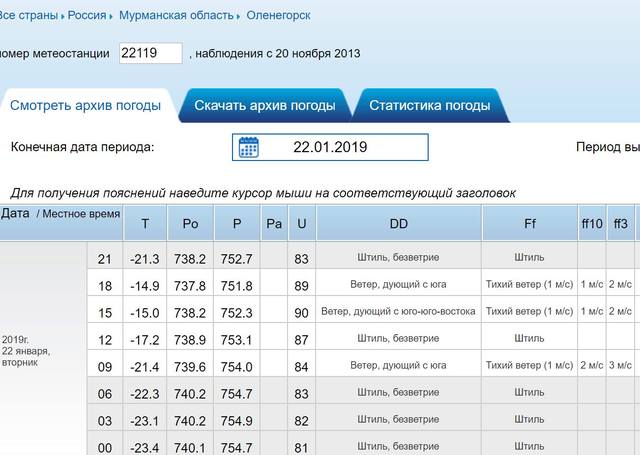
Task: Click humidity value 87
Action: (x=301, y=340)
